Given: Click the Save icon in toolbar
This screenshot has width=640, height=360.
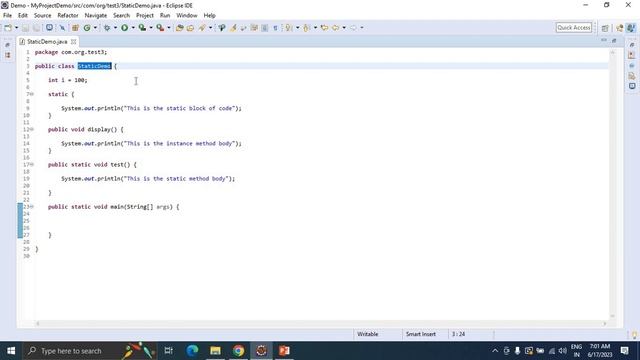Looking at the screenshot, I should pyautogui.click(x=25, y=28).
